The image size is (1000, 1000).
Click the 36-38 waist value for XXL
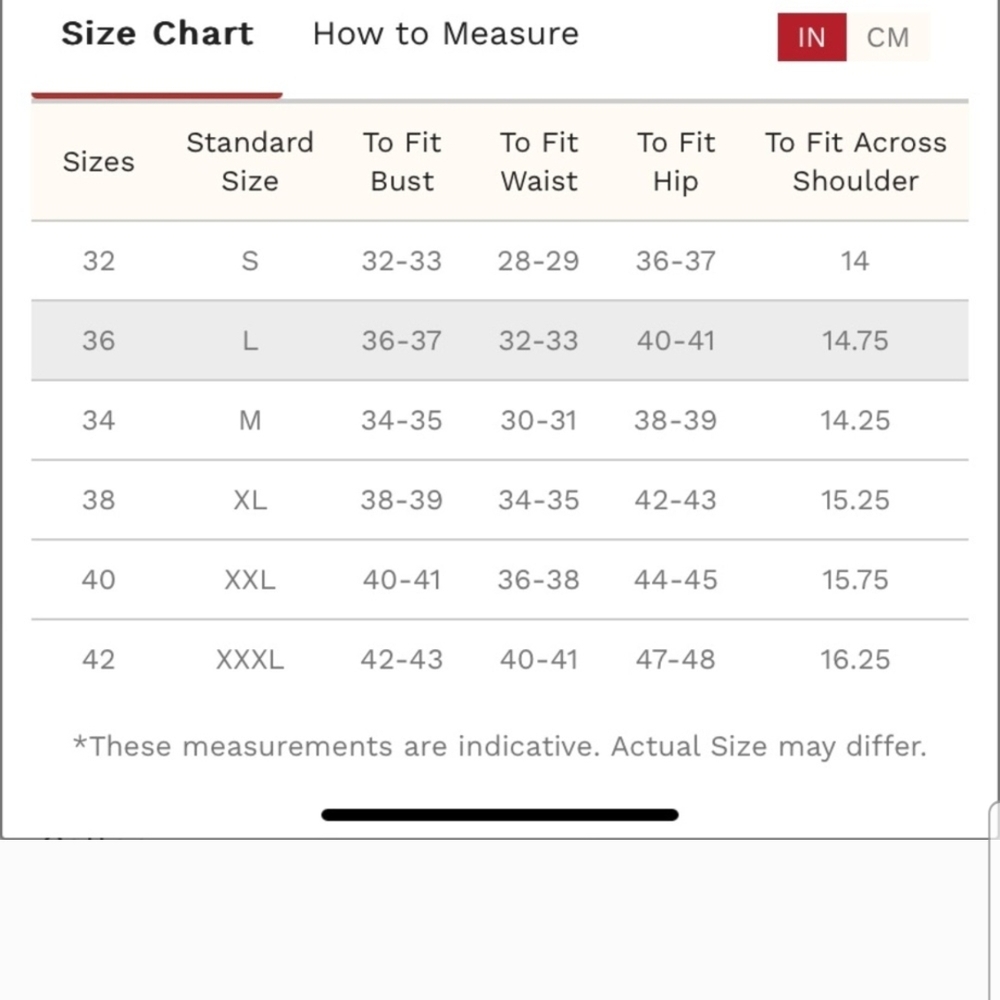[539, 580]
